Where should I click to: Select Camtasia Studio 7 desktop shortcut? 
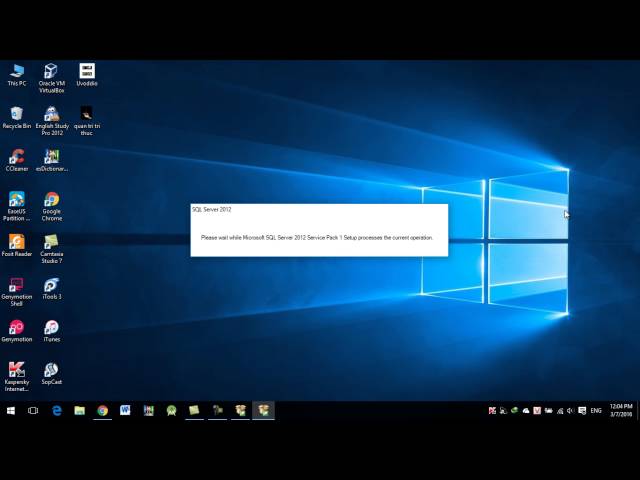tap(51, 249)
